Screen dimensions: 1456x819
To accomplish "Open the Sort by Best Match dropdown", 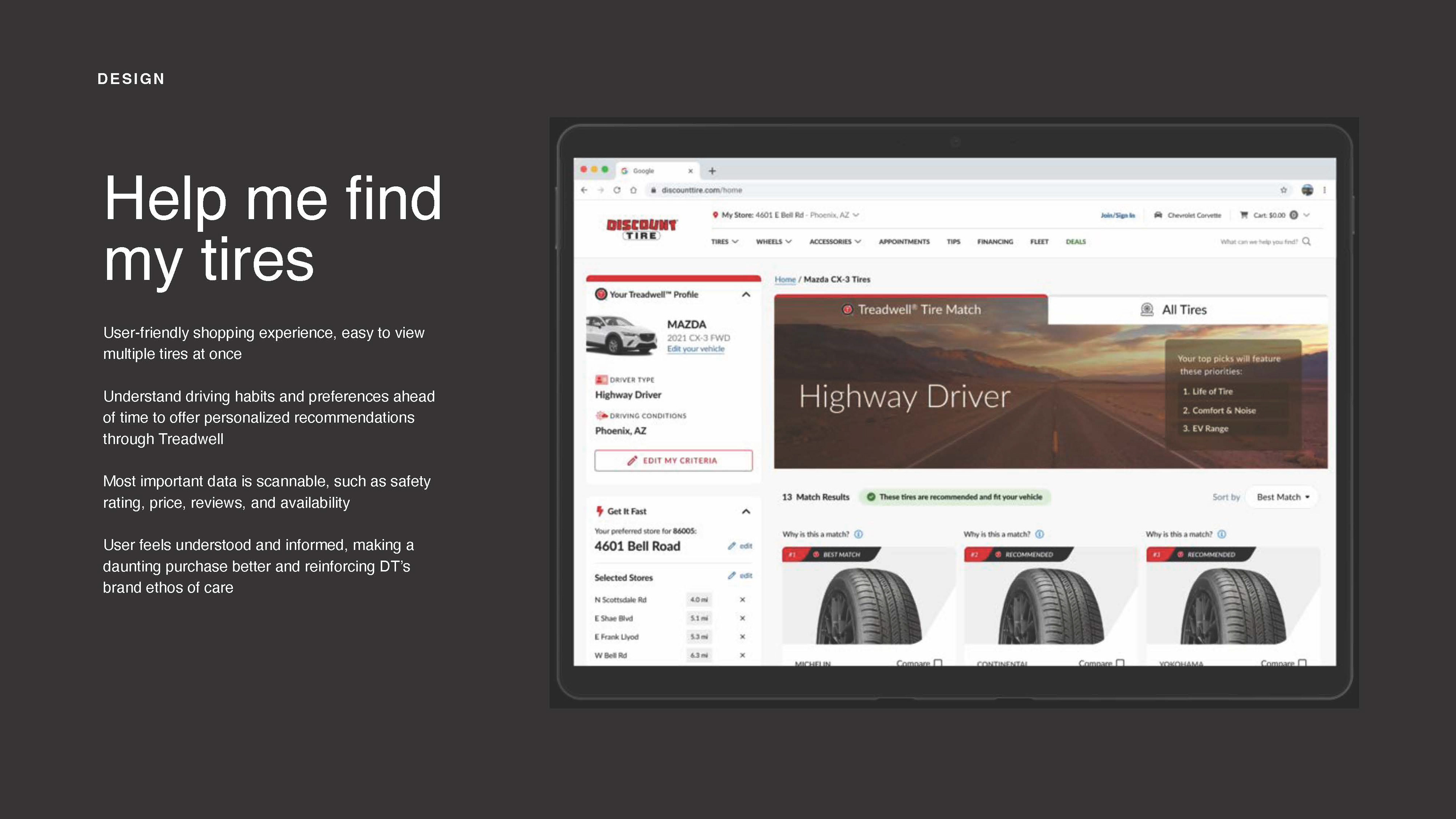I will 1282,497.
